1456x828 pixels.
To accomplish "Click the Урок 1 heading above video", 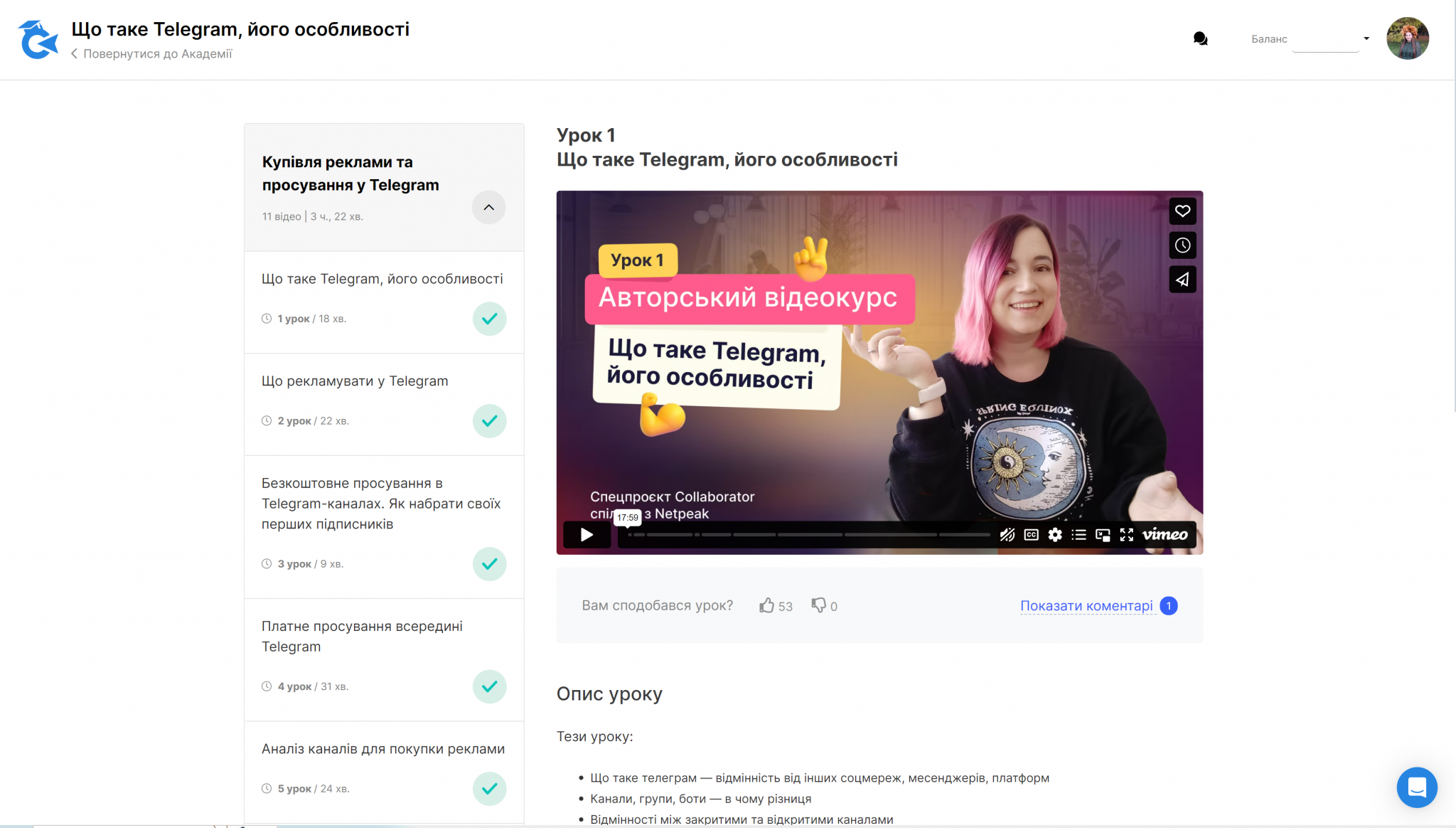I will [x=586, y=135].
